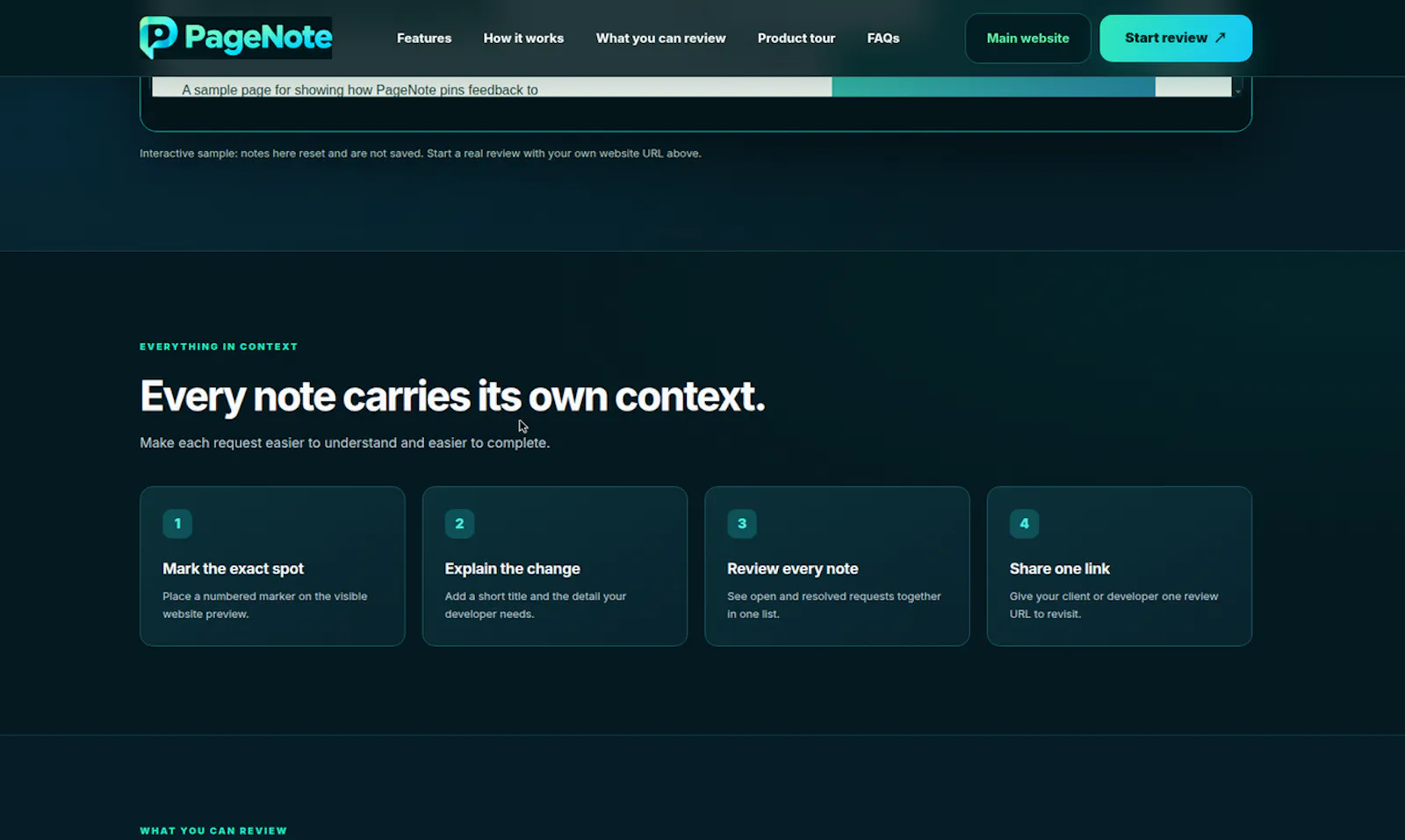Select the Mark the exact spot card title

click(x=233, y=569)
